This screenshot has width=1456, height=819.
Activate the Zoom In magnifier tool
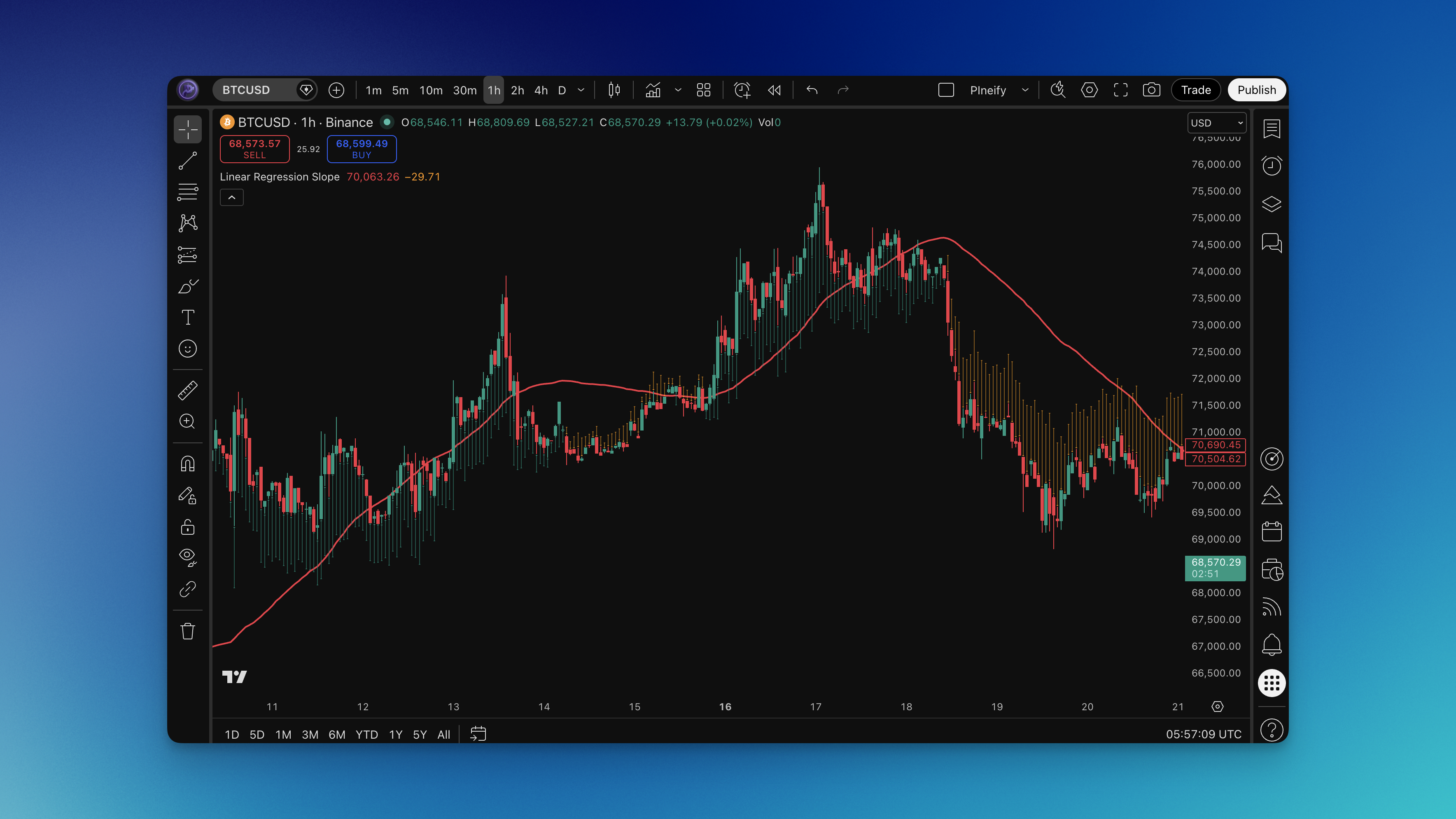point(188,421)
